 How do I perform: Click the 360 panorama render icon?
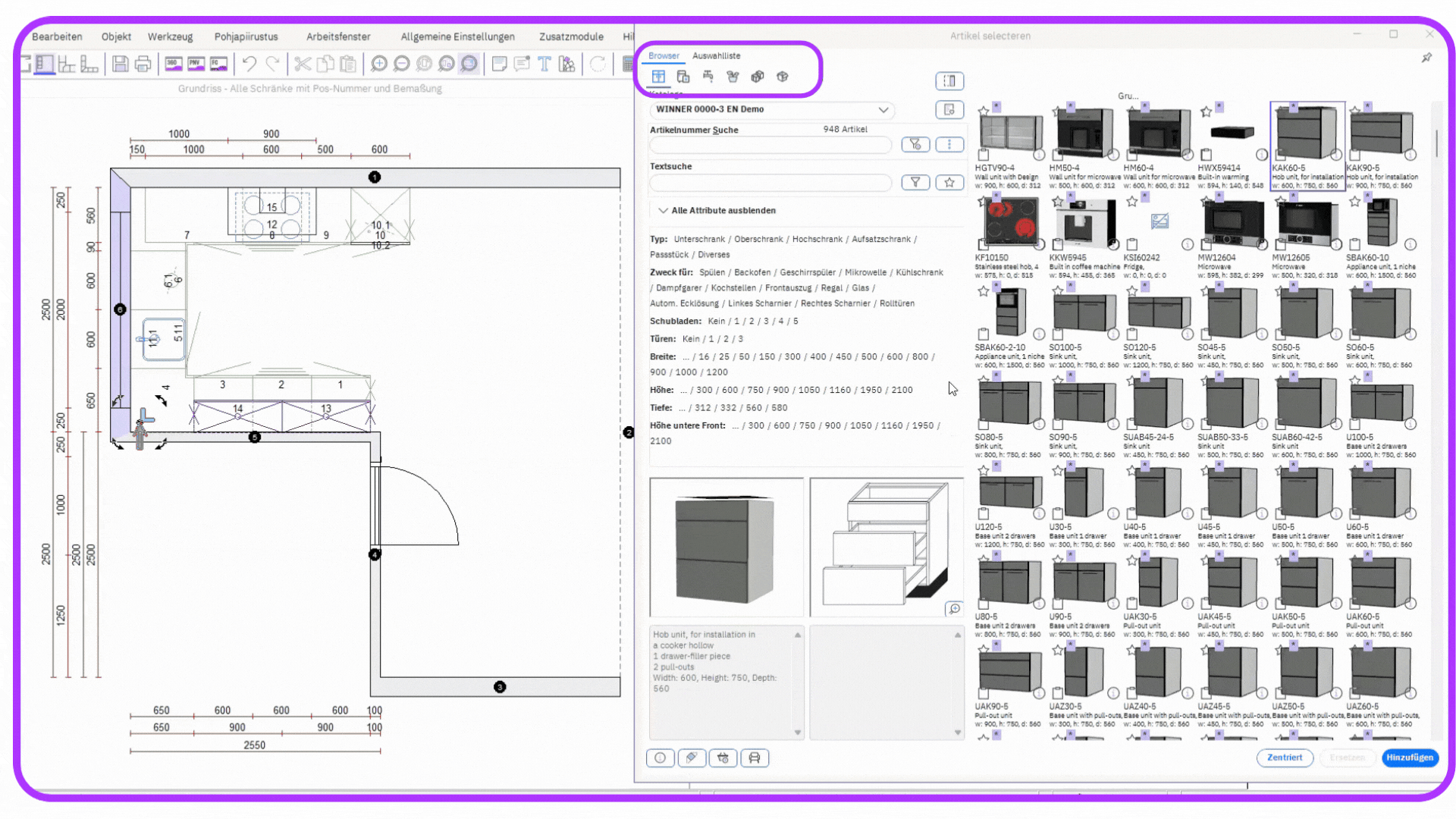pos(174,64)
